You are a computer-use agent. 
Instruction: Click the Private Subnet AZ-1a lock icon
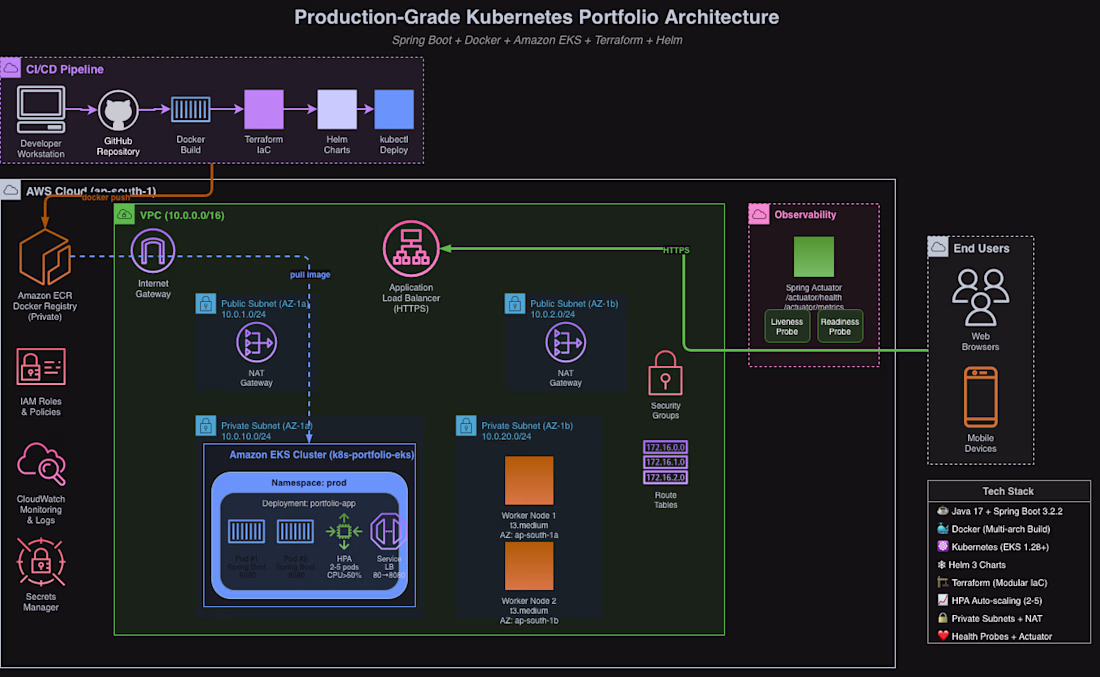(x=206, y=425)
